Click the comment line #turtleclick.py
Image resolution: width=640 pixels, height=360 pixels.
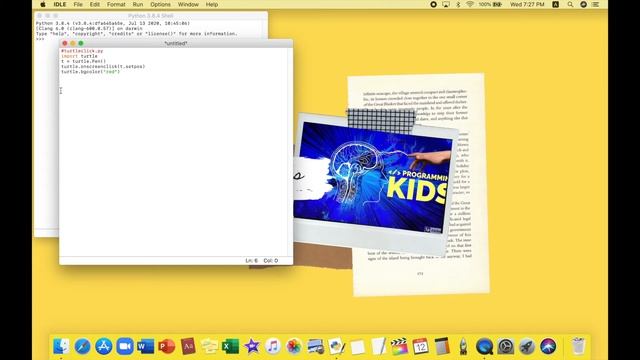82,51
